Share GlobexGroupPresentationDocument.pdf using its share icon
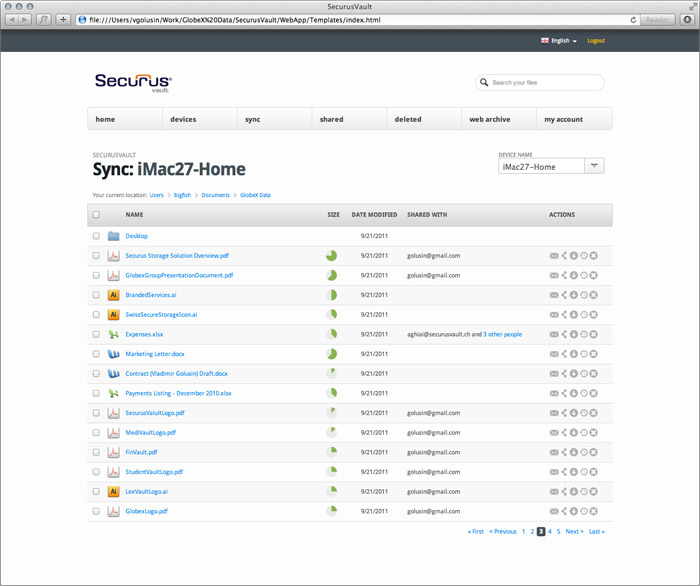 pyautogui.click(x=564, y=275)
